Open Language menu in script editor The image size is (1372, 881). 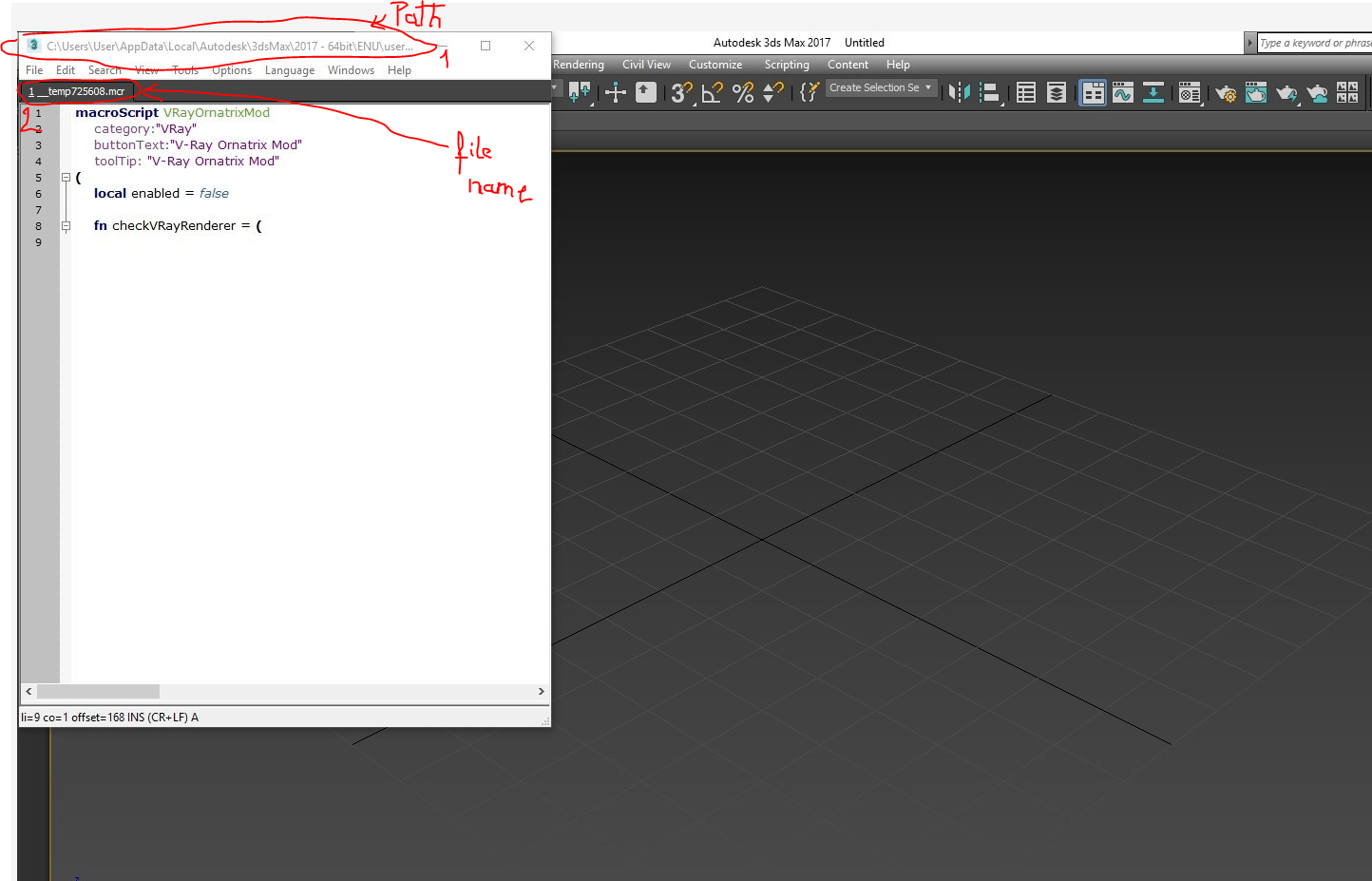(290, 70)
